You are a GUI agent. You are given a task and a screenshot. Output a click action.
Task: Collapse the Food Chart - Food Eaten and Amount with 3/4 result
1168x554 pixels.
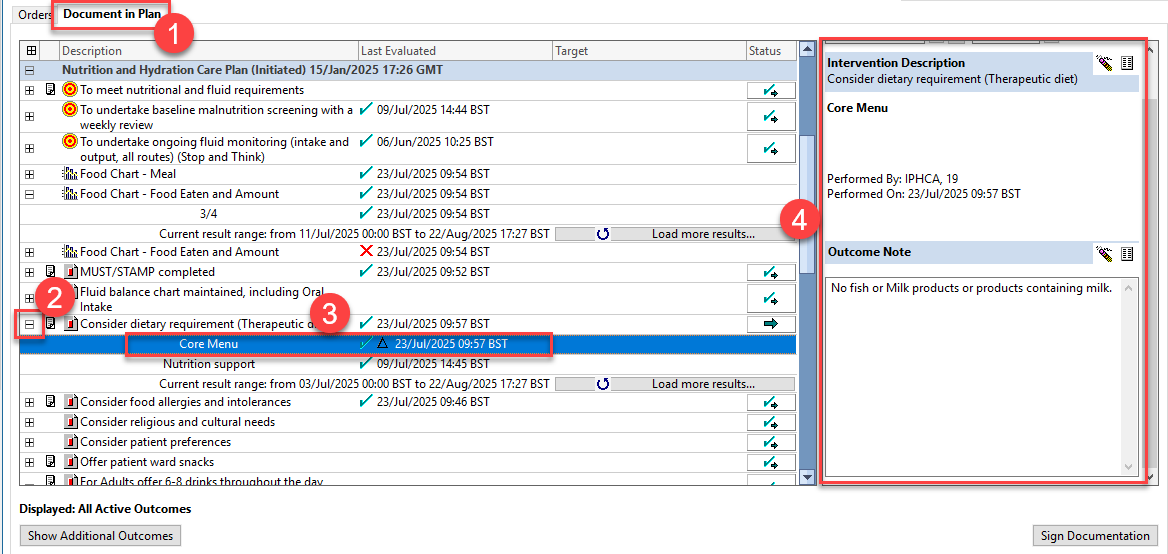(30, 194)
